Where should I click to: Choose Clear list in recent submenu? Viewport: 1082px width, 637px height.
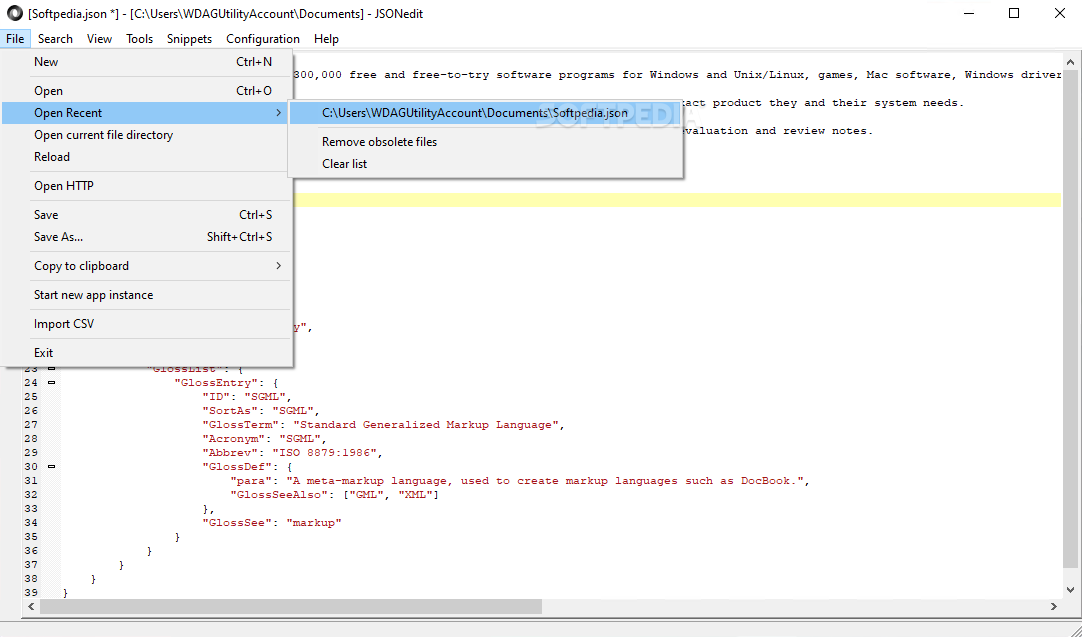[x=485, y=164]
